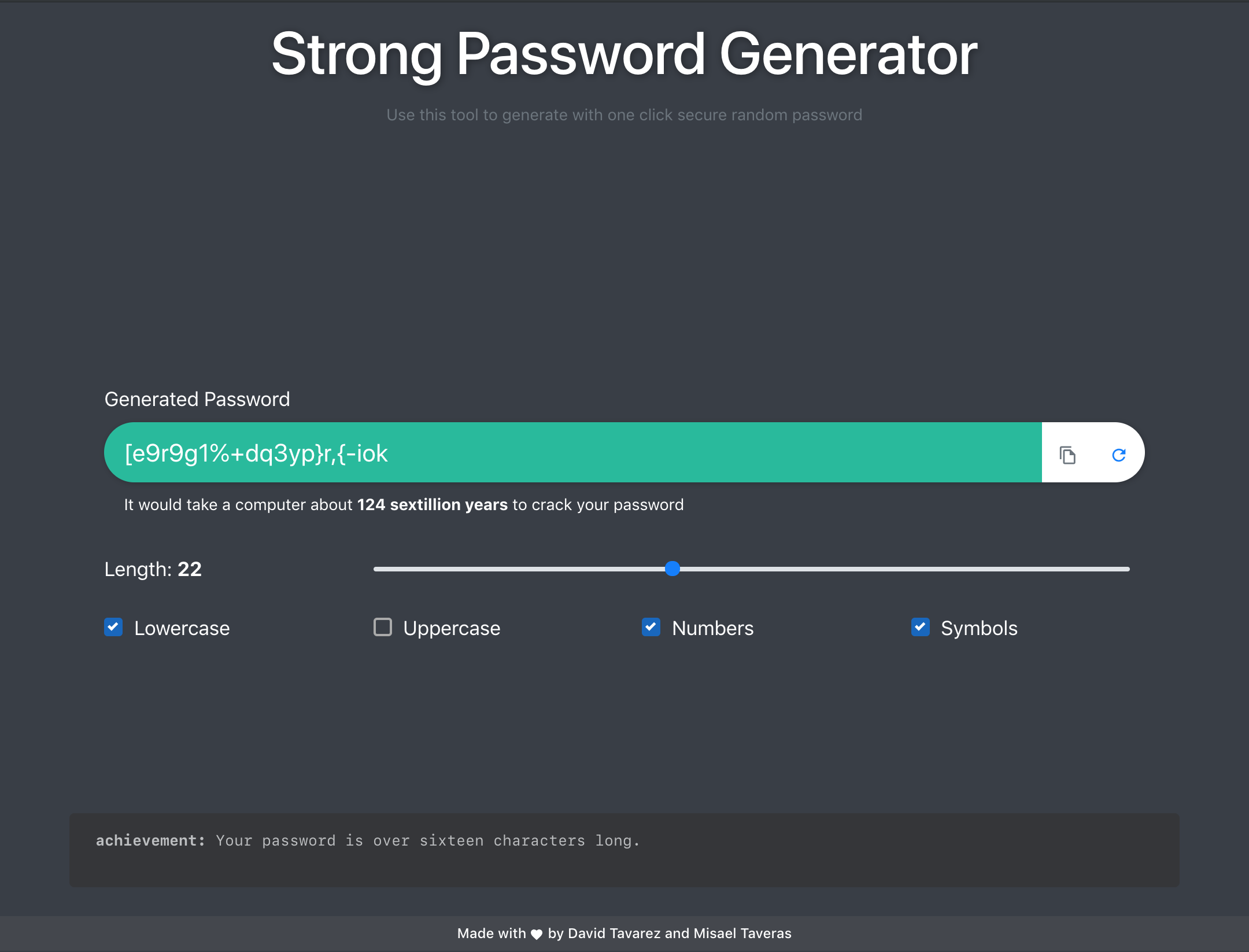This screenshot has width=1249, height=952.
Task: Toggle the Lowercase checkbox
Action: pos(113,627)
